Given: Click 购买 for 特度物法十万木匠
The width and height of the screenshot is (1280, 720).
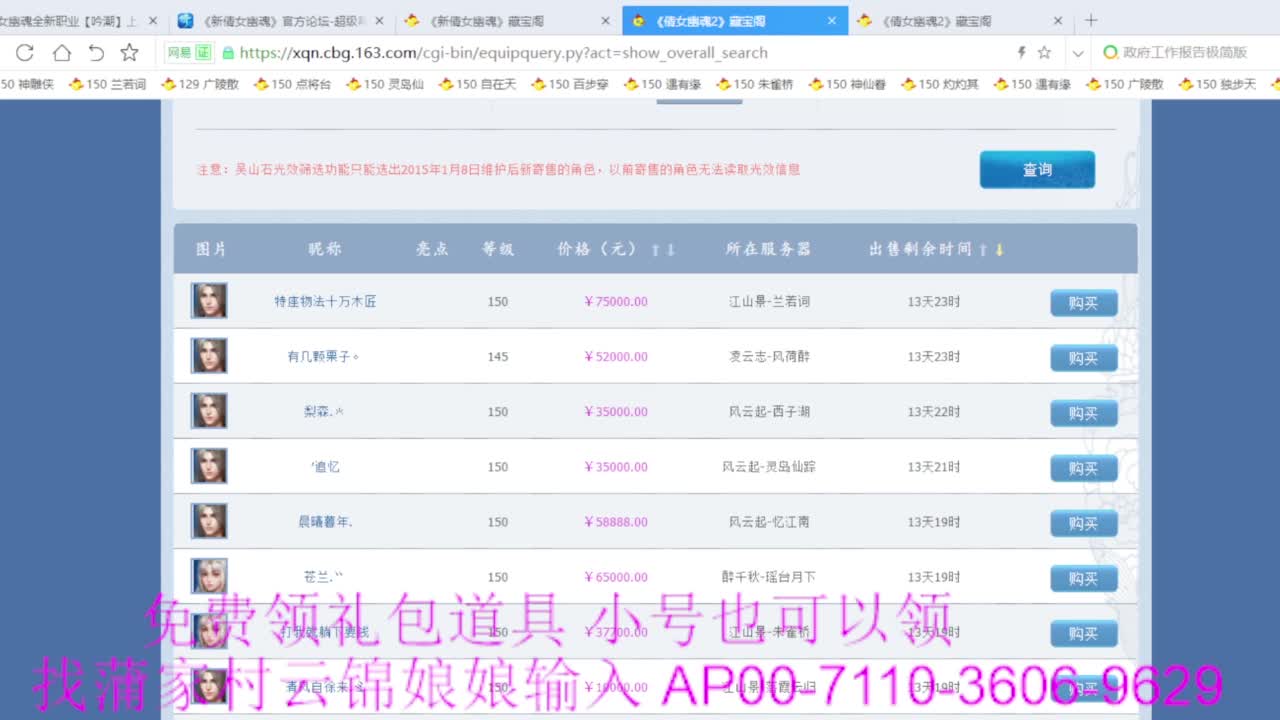Looking at the screenshot, I should tap(1084, 302).
